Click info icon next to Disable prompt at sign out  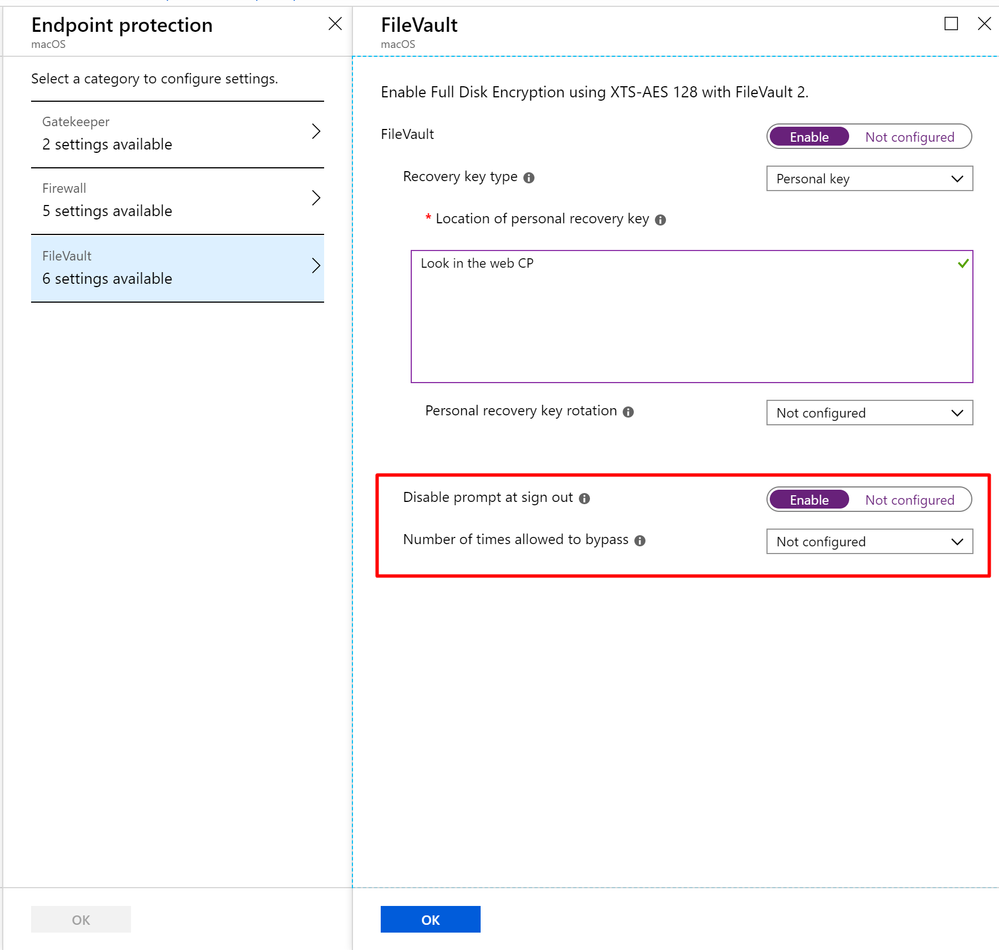click(x=584, y=498)
